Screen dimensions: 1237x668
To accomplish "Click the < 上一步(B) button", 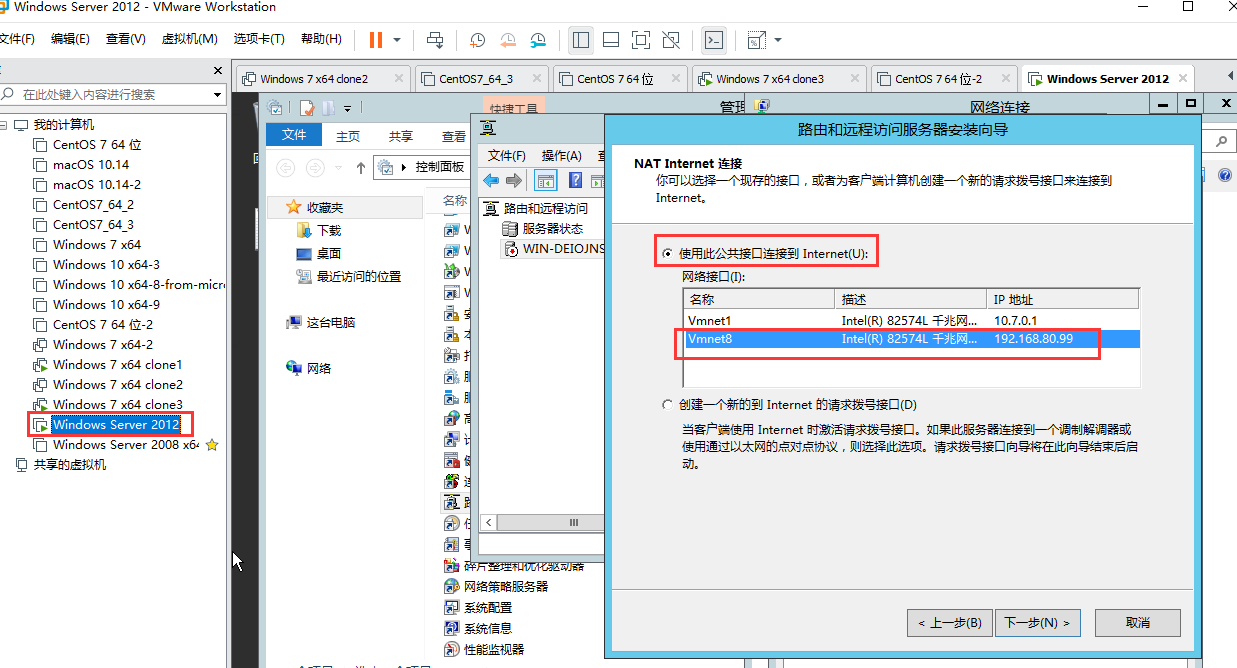I will pyautogui.click(x=950, y=622).
